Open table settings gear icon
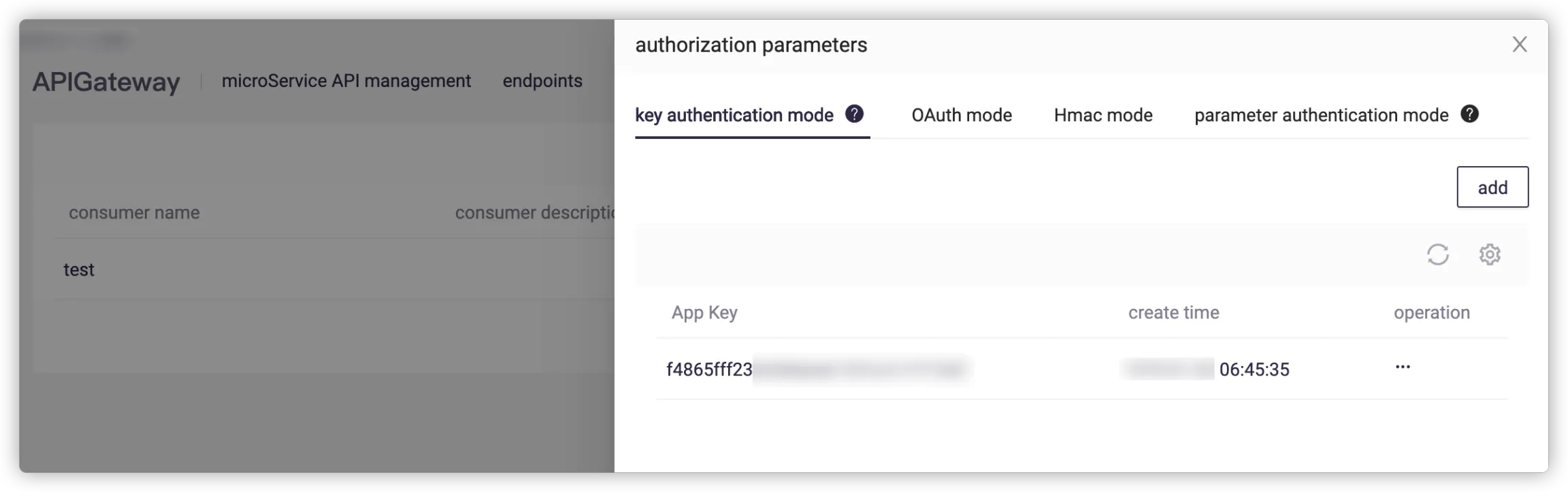The image size is (1568, 492). click(x=1490, y=255)
